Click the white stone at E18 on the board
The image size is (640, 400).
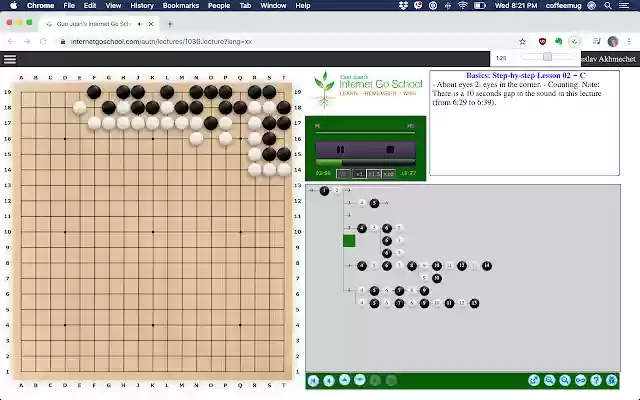coord(80,108)
